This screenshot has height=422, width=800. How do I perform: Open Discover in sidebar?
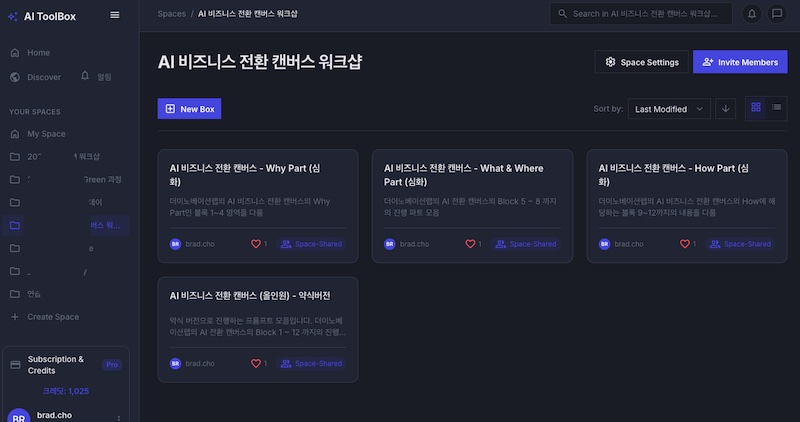pos(43,76)
